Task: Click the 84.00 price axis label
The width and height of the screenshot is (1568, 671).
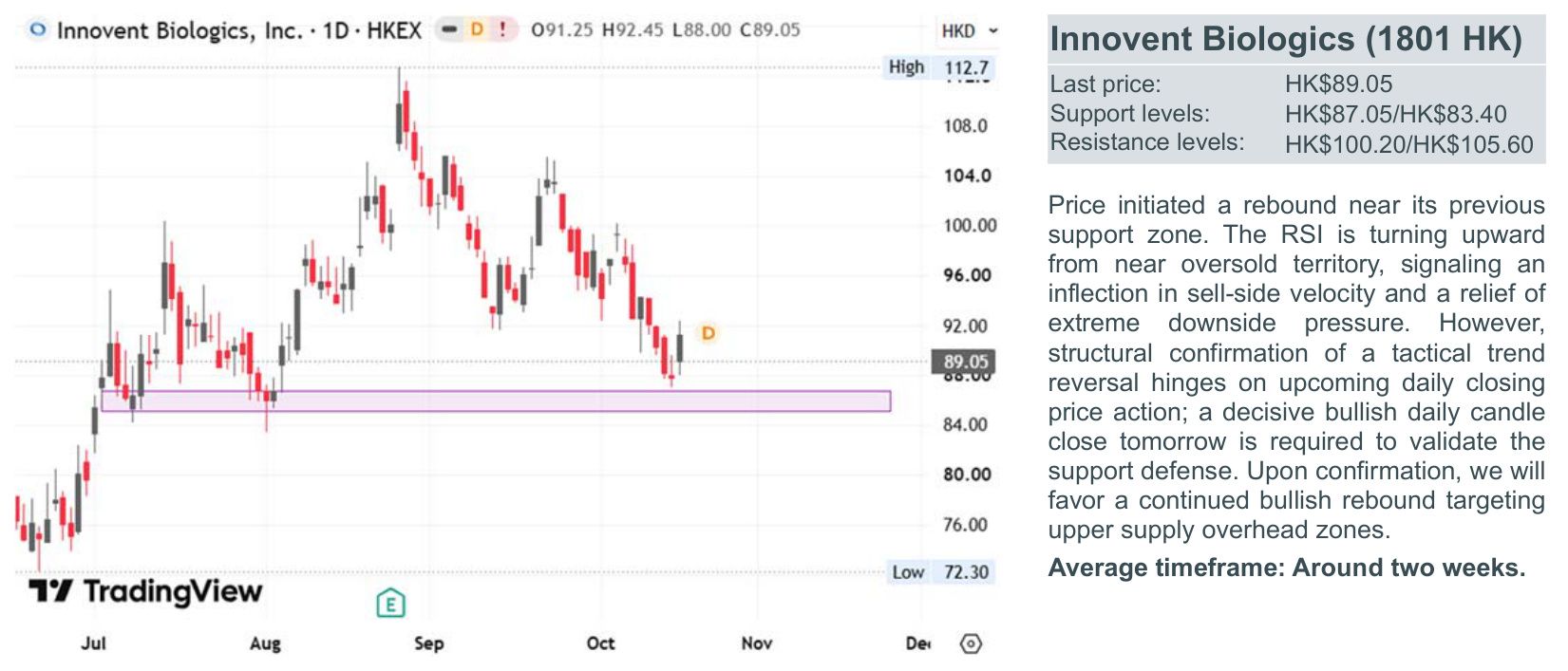Action: [x=966, y=424]
